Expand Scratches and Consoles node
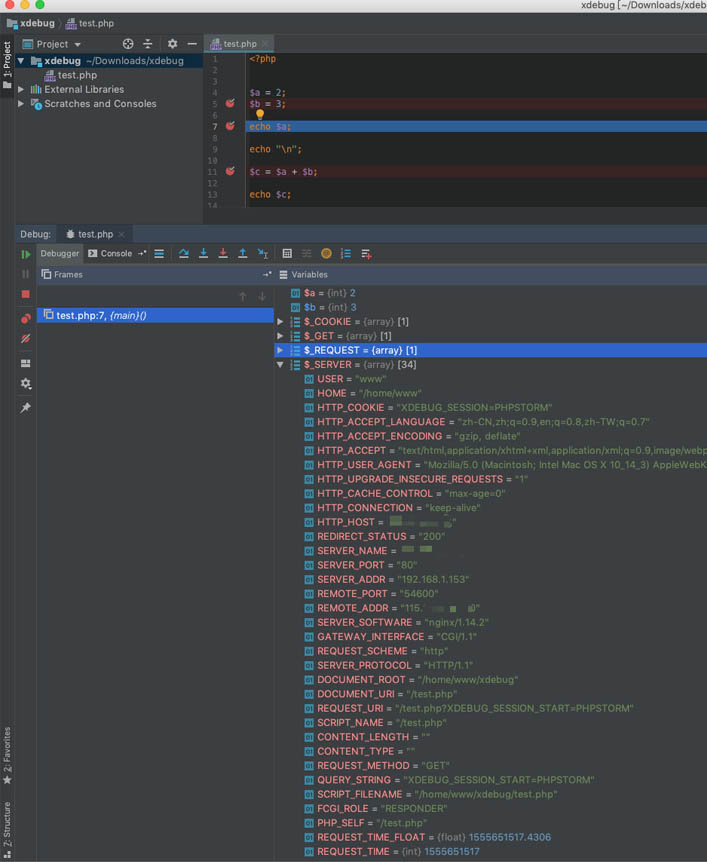 coord(21,103)
